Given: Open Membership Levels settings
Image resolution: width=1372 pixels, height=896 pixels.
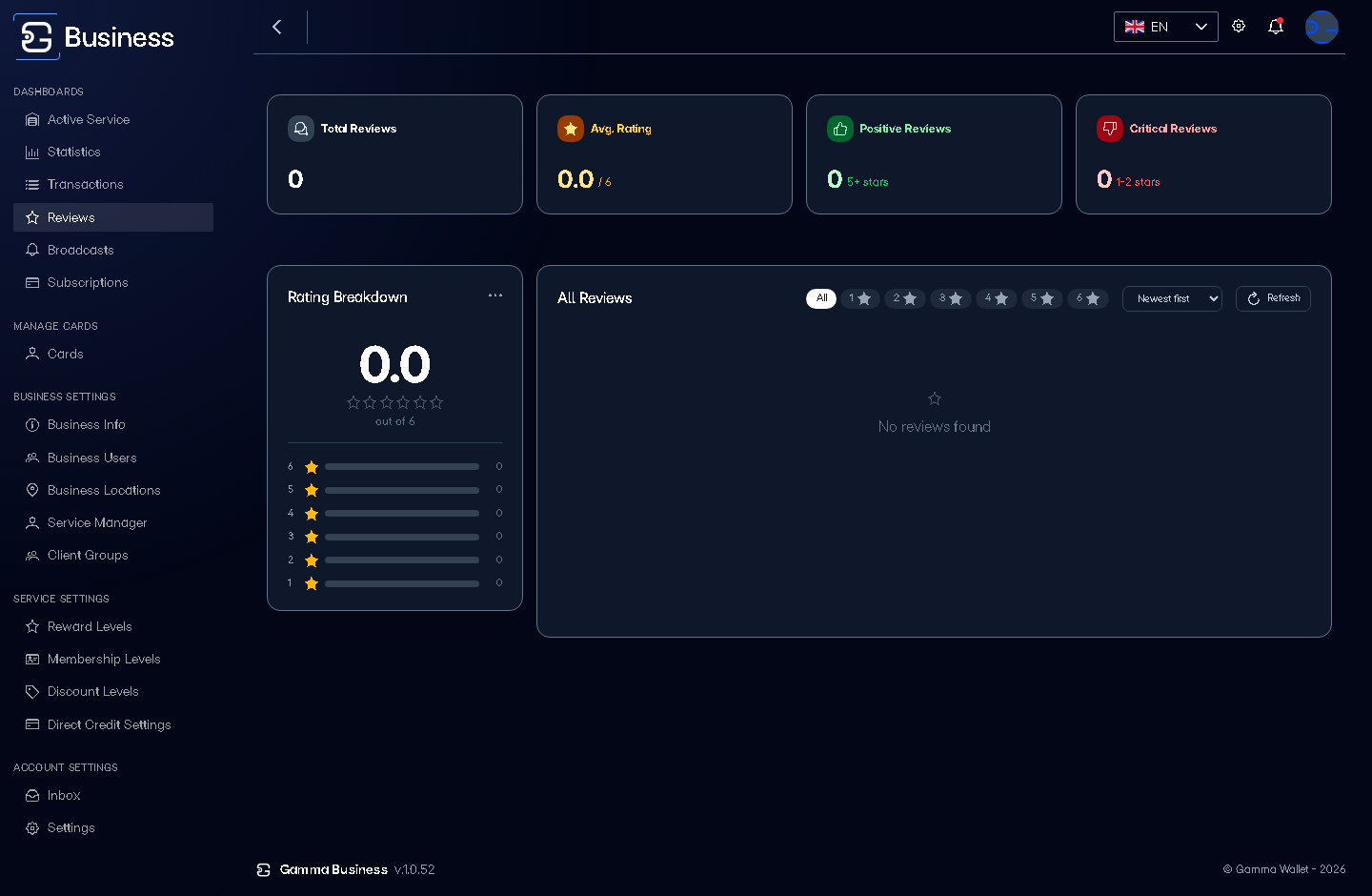Looking at the screenshot, I should (x=113, y=659).
